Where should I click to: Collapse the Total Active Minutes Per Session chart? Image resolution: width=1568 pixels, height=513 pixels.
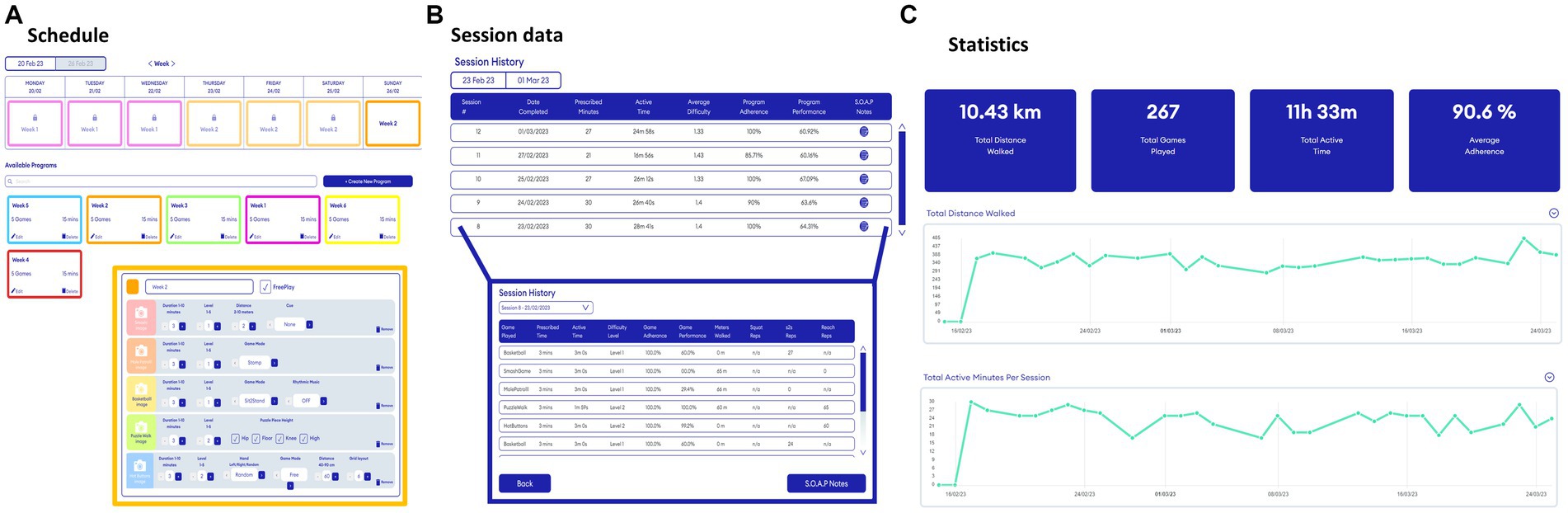1548,377
